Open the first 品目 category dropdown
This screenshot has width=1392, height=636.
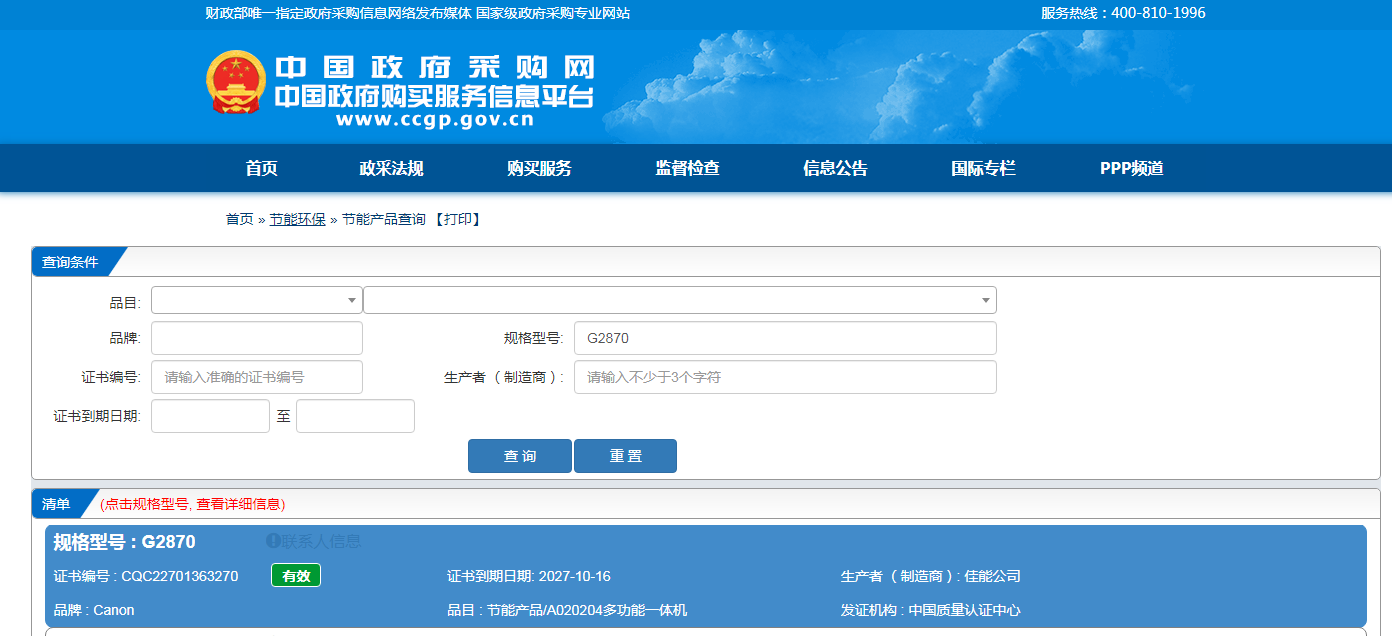(256, 300)
